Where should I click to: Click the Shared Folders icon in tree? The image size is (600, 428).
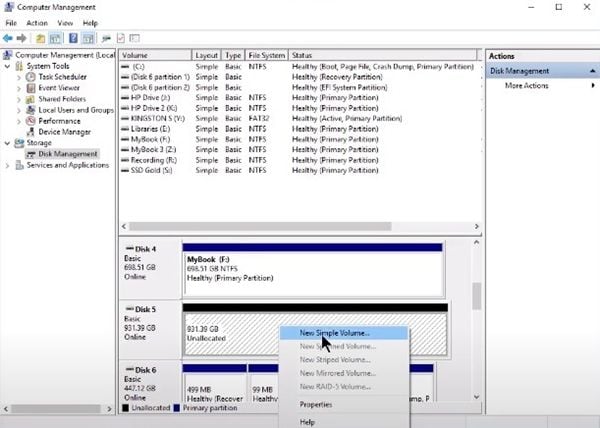31,99
